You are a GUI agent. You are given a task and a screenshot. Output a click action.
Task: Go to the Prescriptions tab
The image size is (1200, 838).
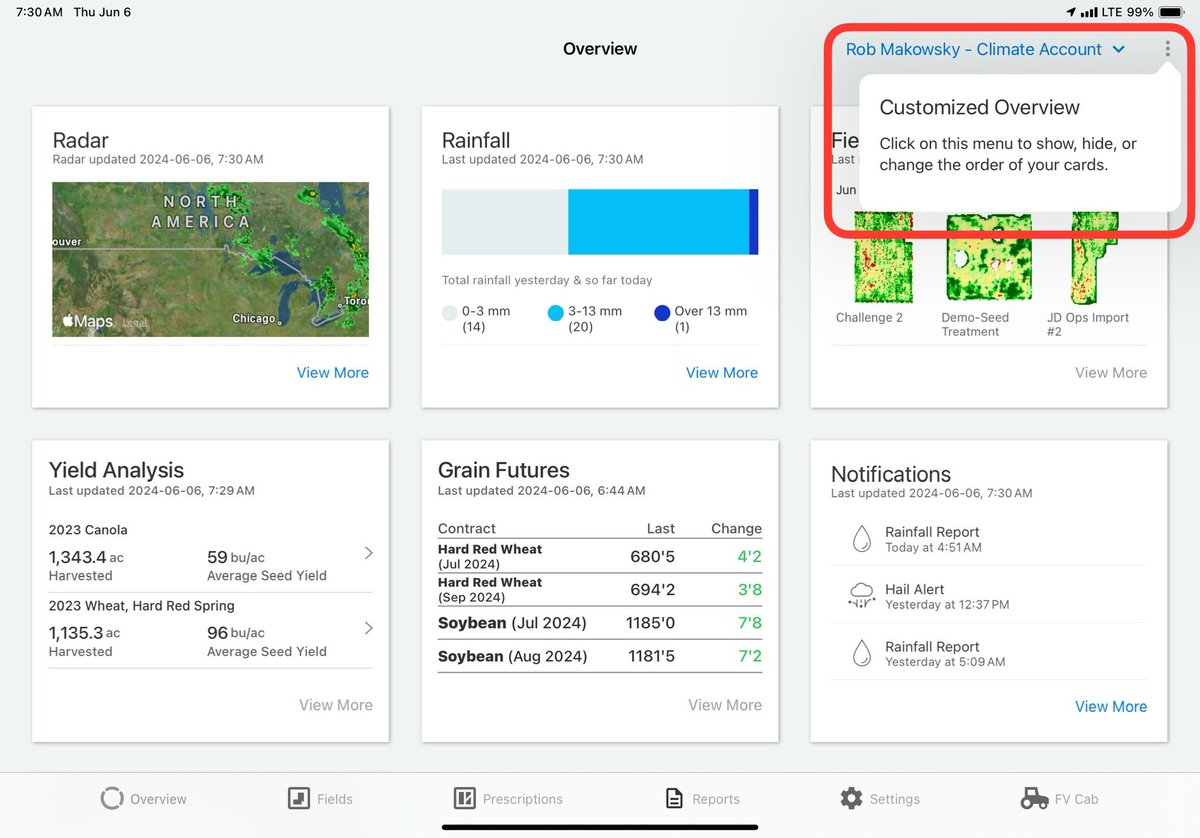[508, 799]
